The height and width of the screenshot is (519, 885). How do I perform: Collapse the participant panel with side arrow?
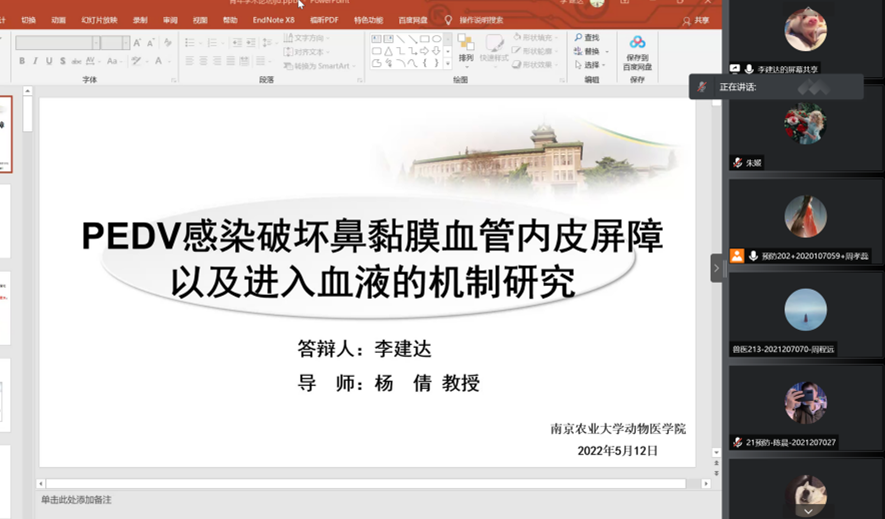tap(716, 268)
